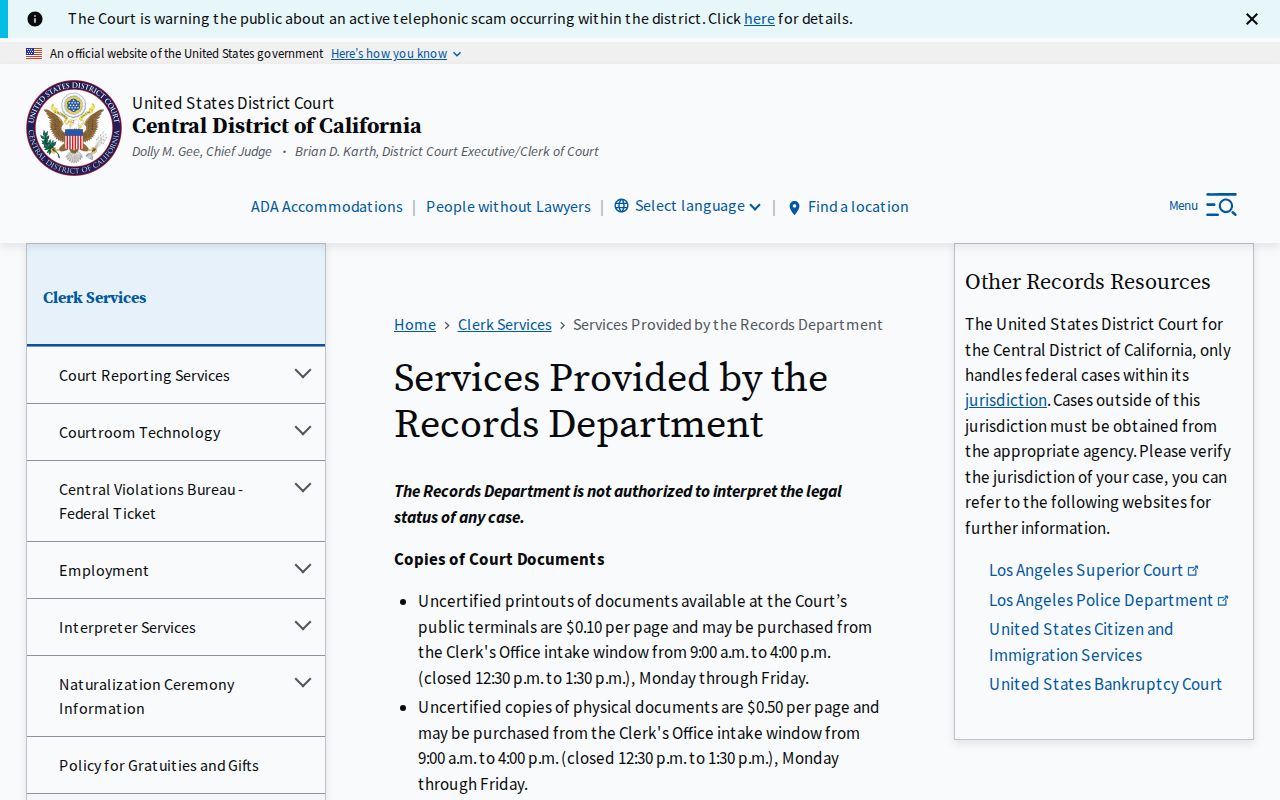This screenshot has width=1280, height=800.
Task: Expand Courtroom Technology chevron
Action: pyautogui.click(x=303, y=431)
